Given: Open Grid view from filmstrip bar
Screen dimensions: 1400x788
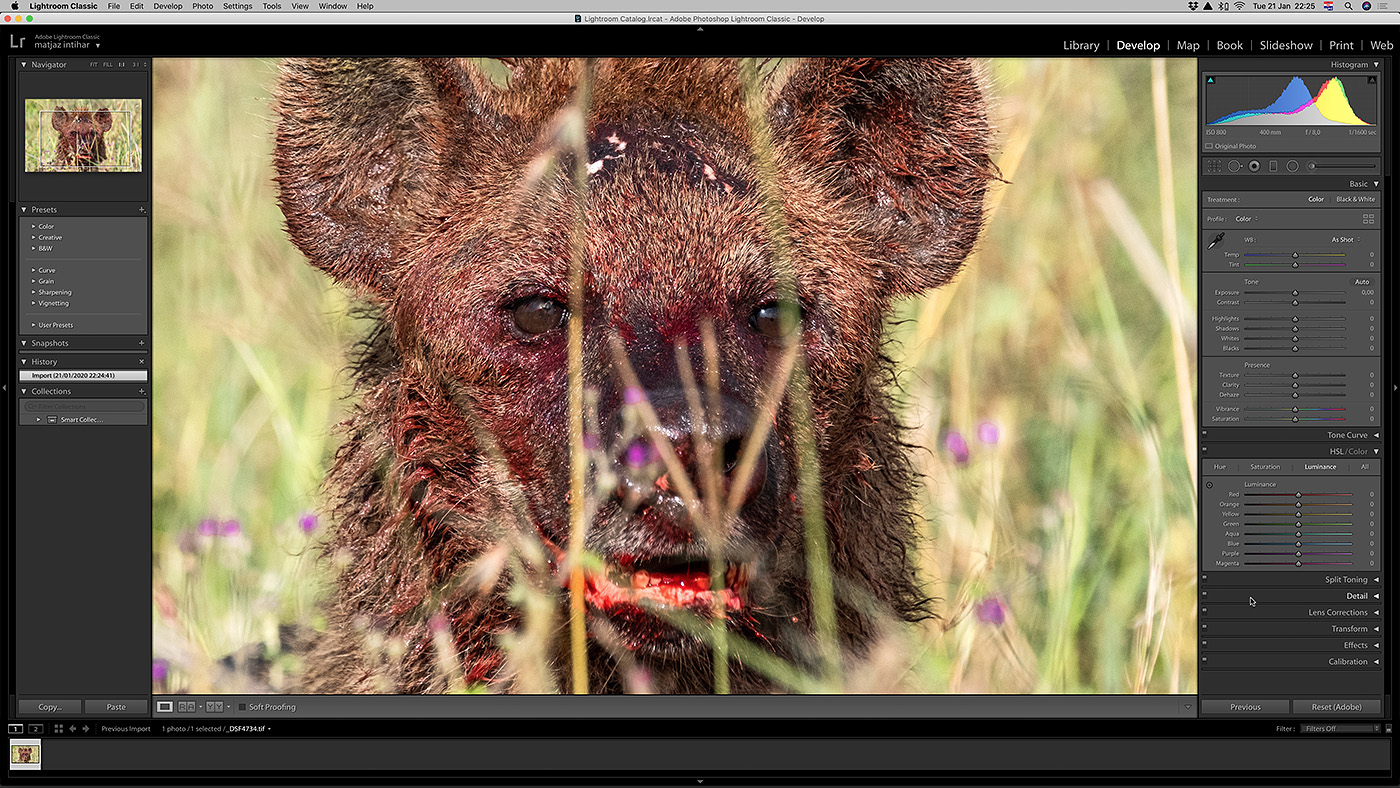Looking at the screenshot, I should click(x=59, y=729).
